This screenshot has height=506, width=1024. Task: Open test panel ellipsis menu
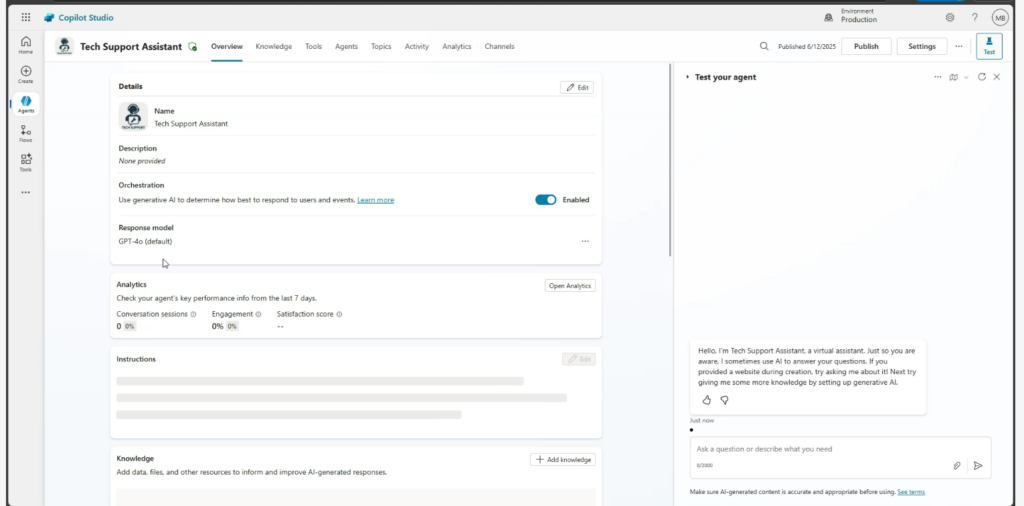click(x=938, y=77)
